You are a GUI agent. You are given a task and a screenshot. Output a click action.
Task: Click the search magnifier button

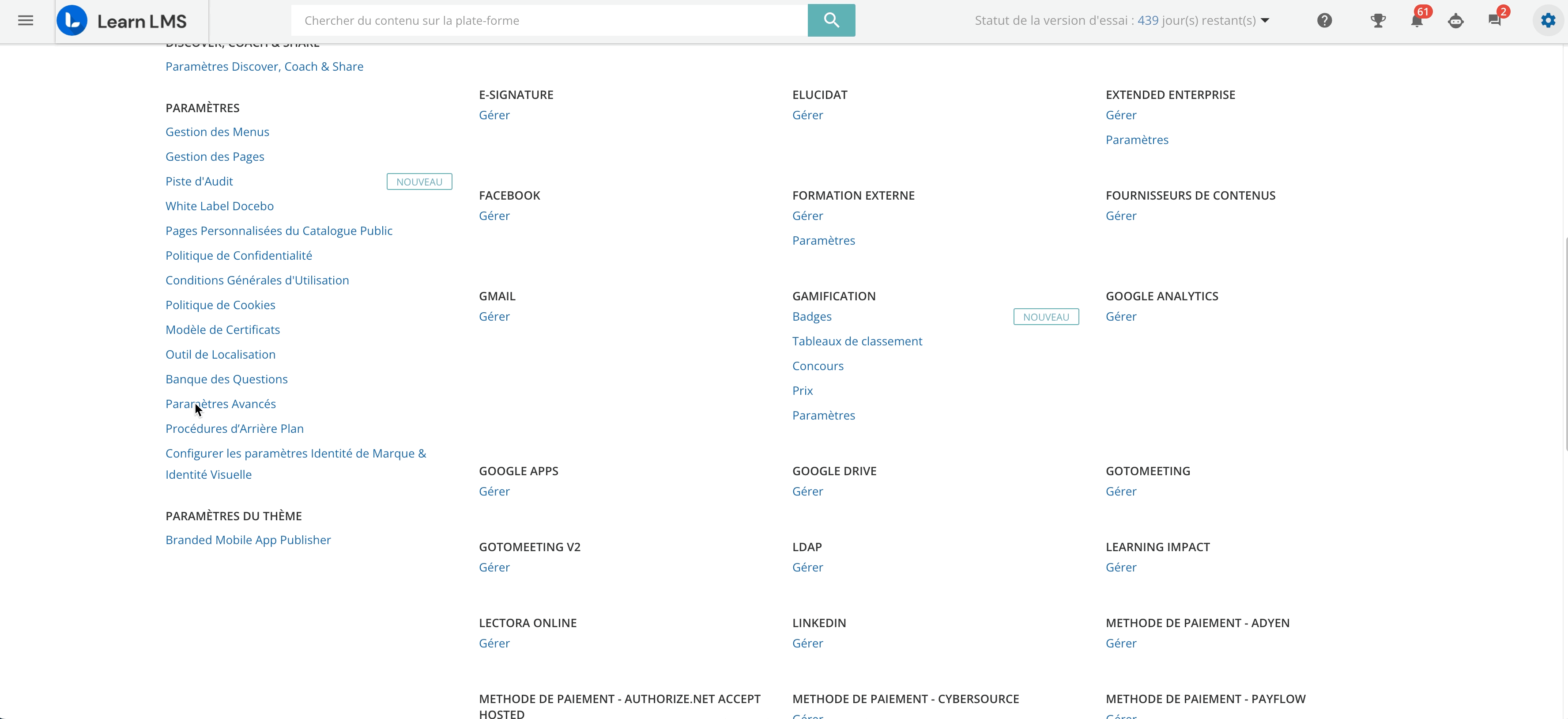(831, 21)
